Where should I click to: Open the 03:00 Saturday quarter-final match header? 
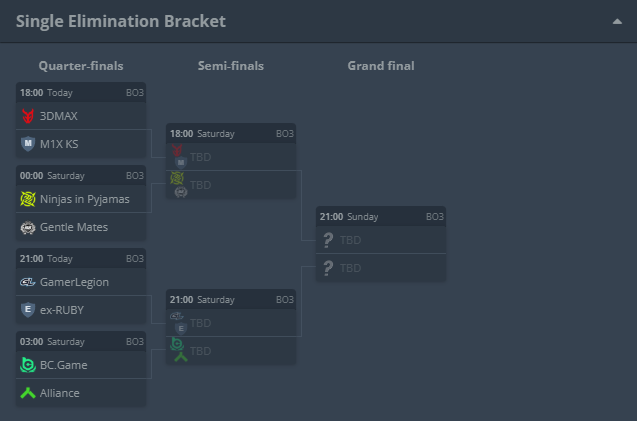click(81, 341)
